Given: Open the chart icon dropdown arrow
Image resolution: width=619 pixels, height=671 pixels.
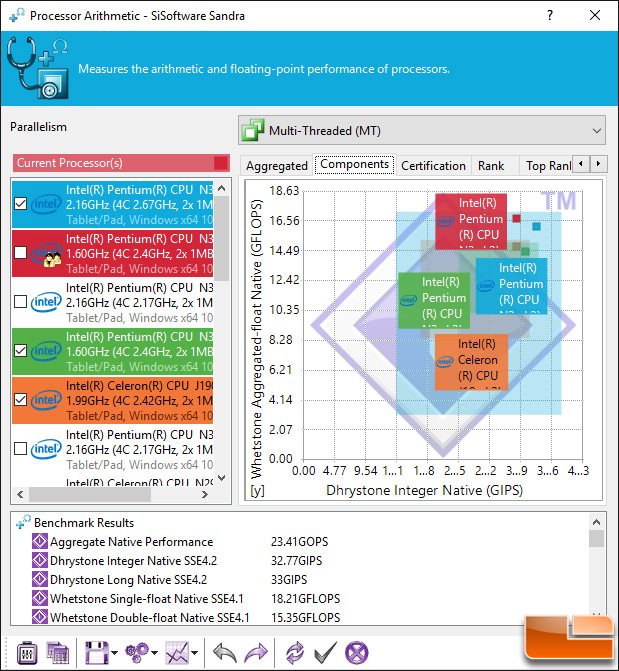Looking at the screenshot, I should point(195,653).
